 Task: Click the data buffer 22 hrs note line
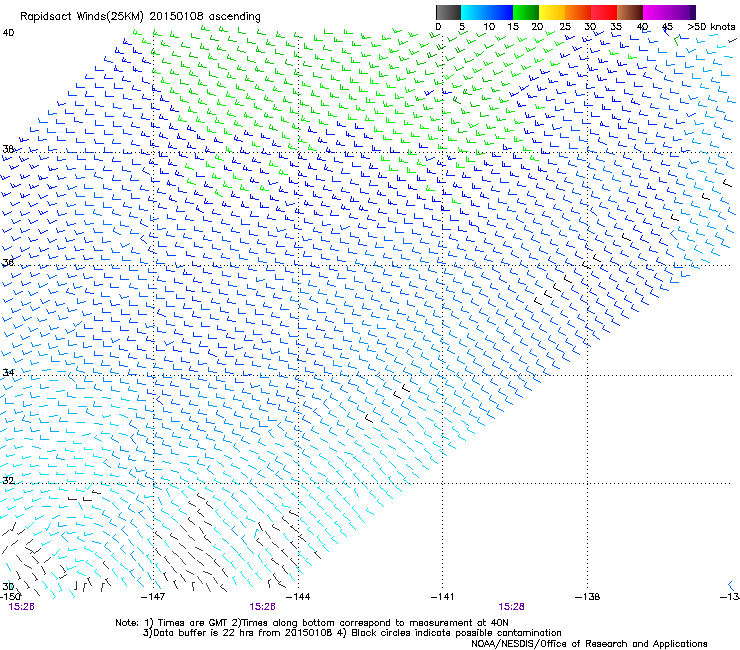pyautogui.click(x=352, y=633)
